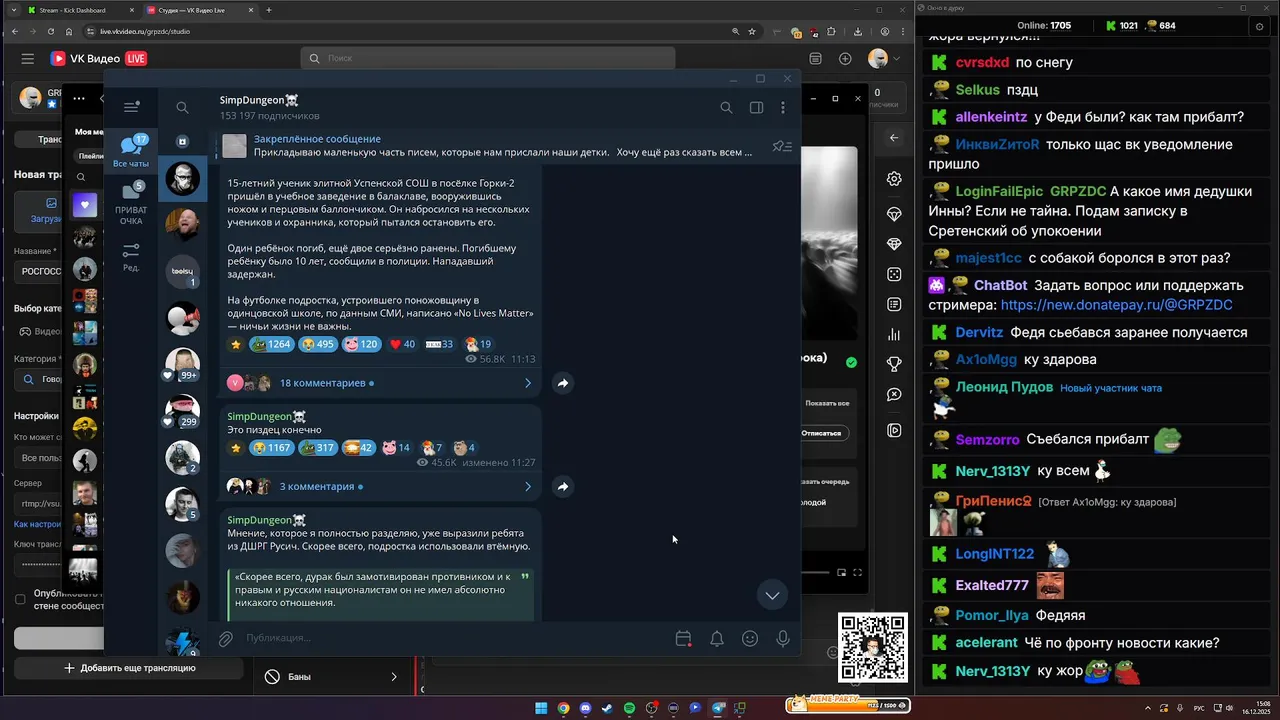Open the Kick dice icon
Screen dimensions: 1280x720
tap(894, 274)
